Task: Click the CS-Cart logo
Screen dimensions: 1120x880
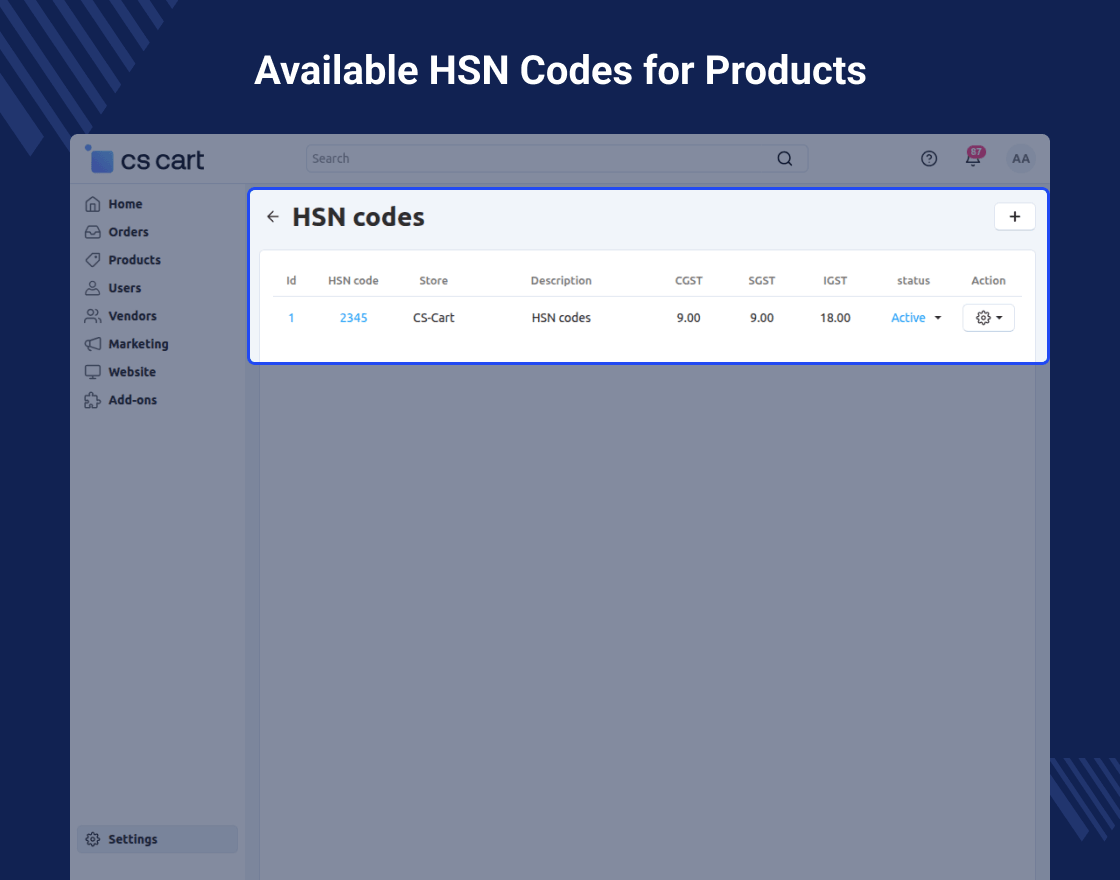Action: click(x=145, y=159)
